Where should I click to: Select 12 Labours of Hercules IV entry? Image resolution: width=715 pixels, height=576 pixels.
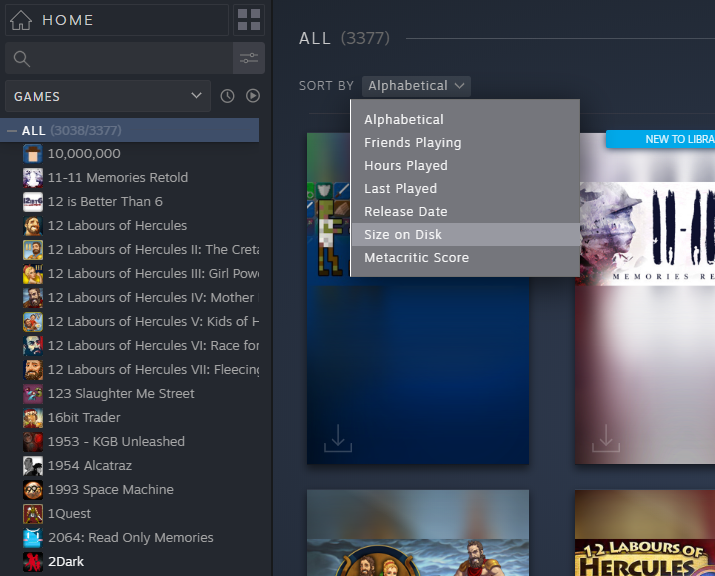(x=141, y=298)
